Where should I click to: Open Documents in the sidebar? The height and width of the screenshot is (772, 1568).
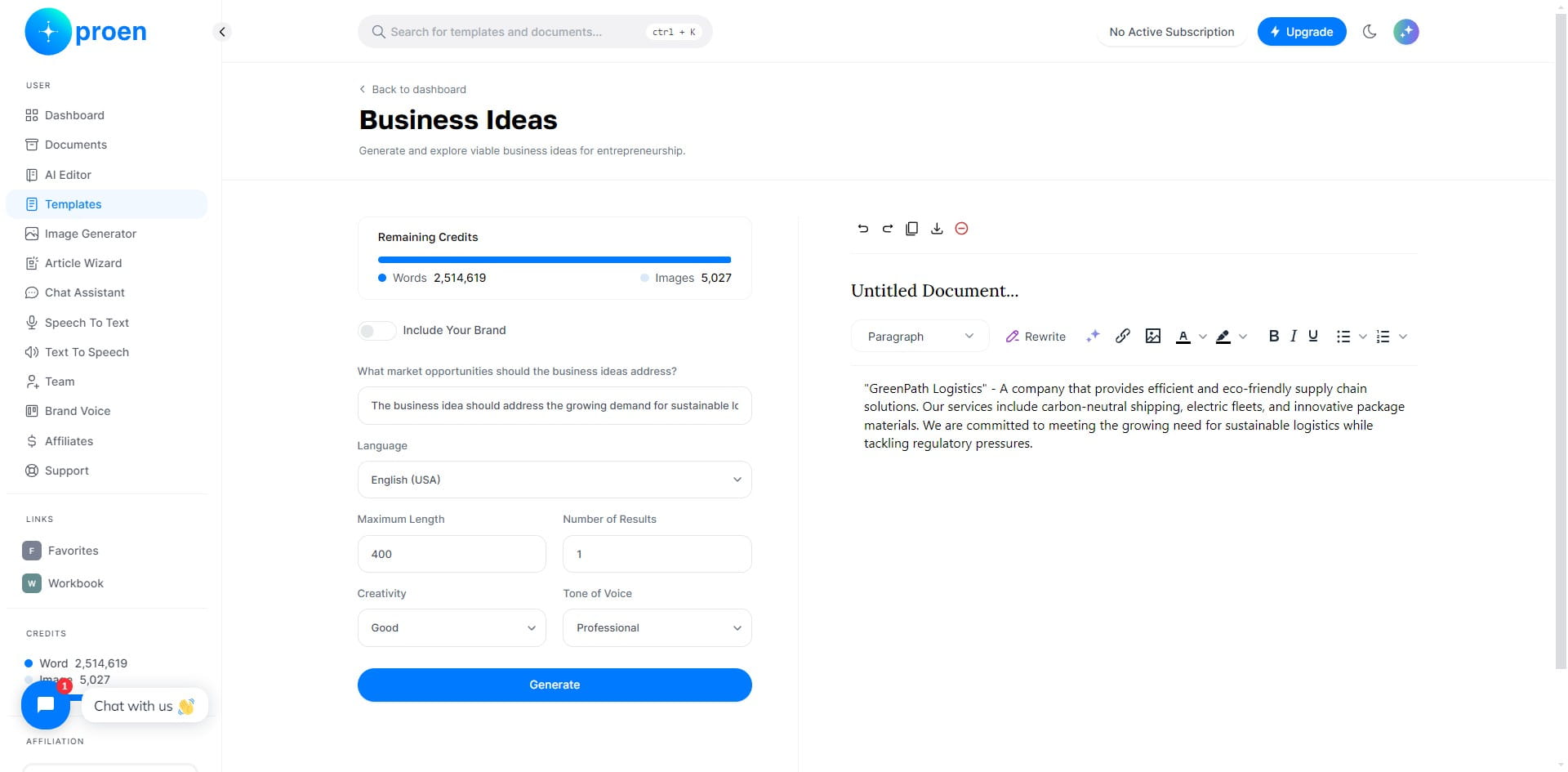pos(106,145)
